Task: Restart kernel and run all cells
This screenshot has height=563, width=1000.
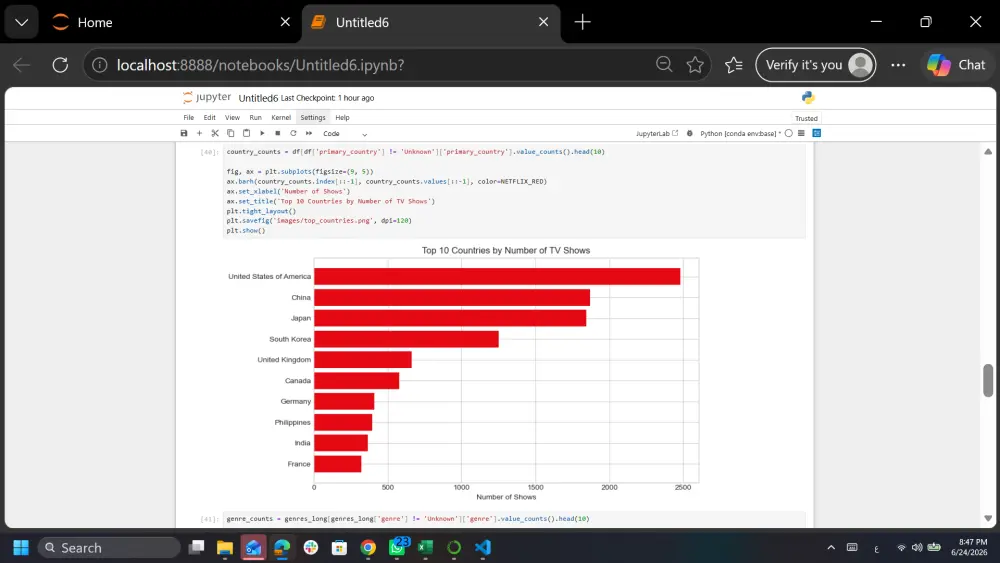Action: (x=309, y=133)
